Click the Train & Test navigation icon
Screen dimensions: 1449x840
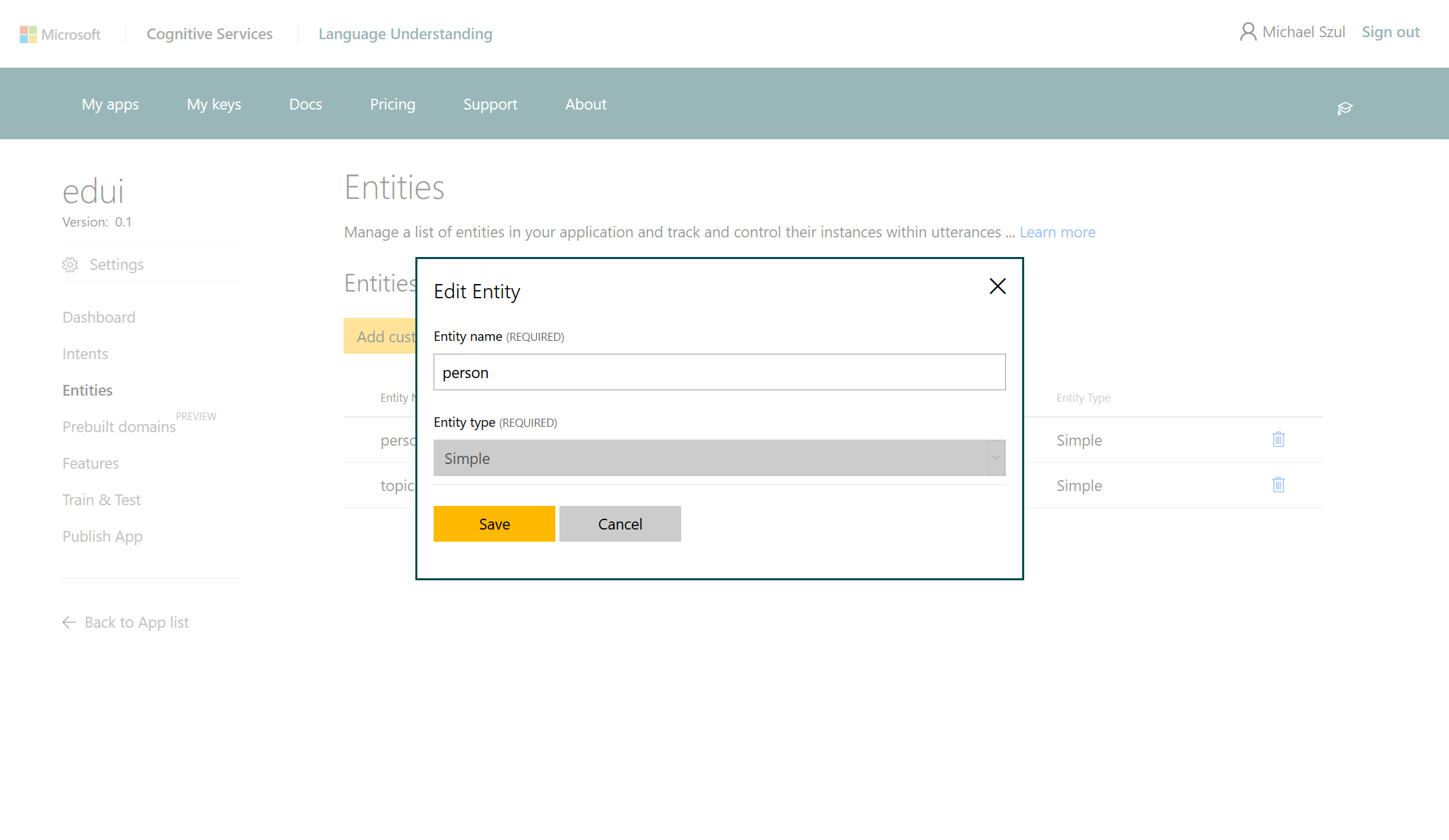(101, 499)
